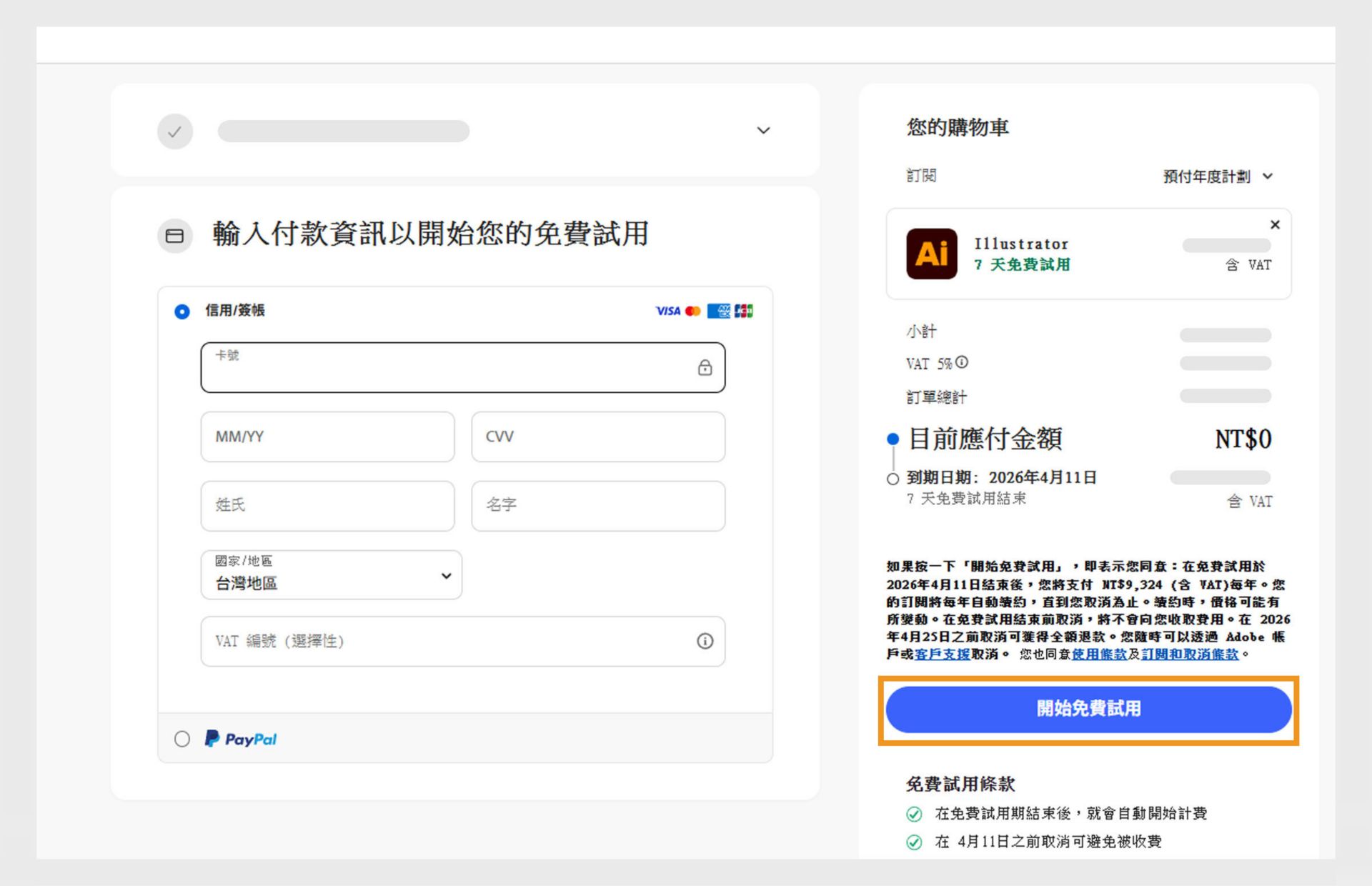Click the JCB card icon
The width and height of the screenshot is (1372, 886).
tap(745, 311)
